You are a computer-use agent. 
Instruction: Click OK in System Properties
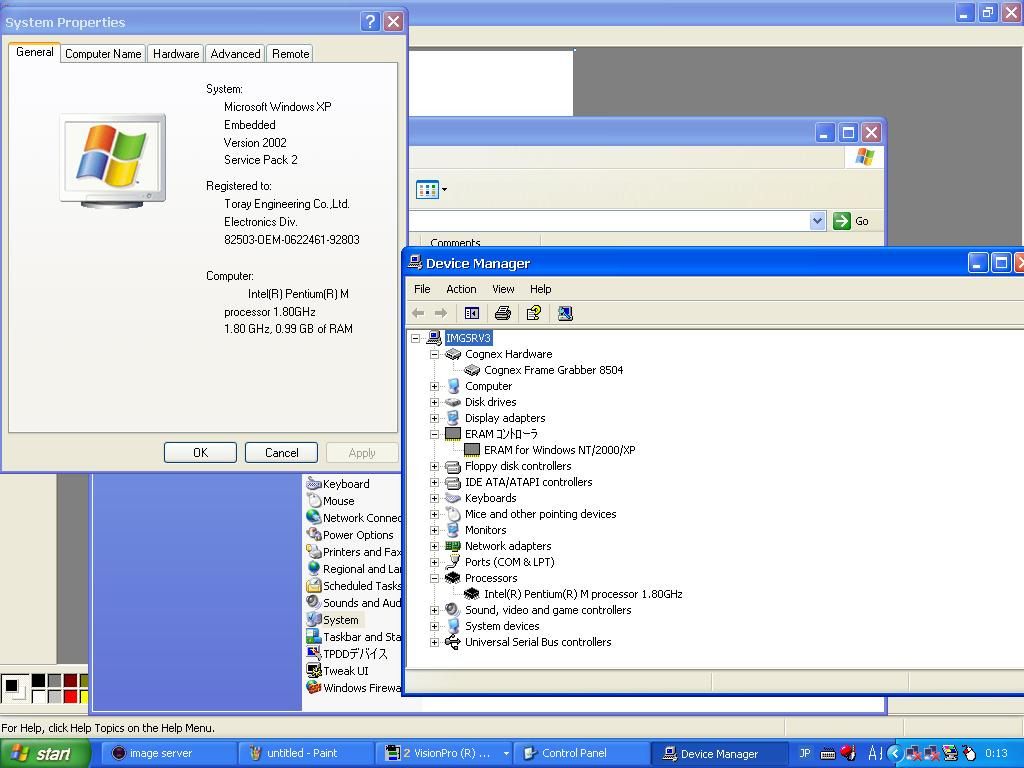[x=199, y=452]
